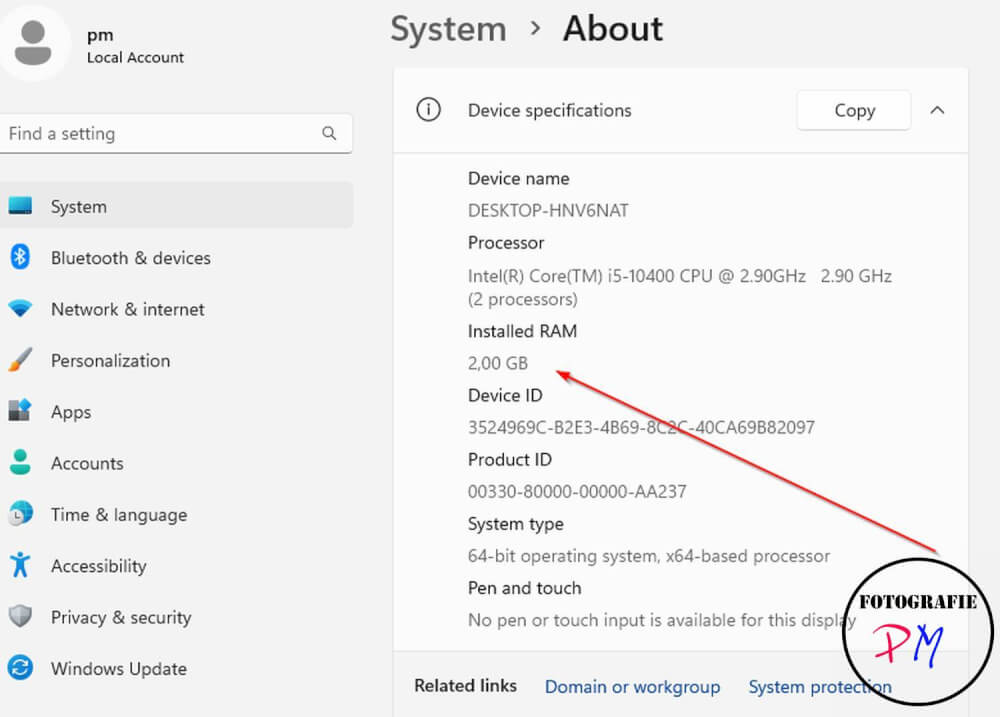Click the Windows Update sync icon

click(x=20, y=668)
